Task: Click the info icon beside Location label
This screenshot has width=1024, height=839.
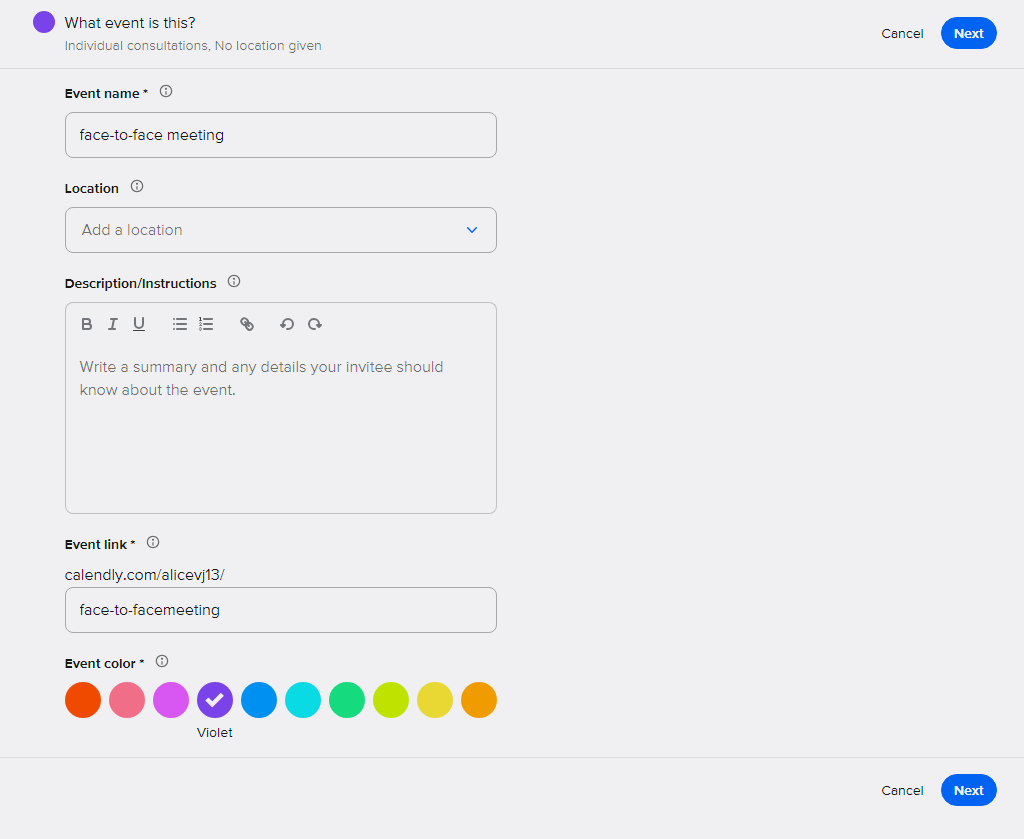Action: click(136, 186)
